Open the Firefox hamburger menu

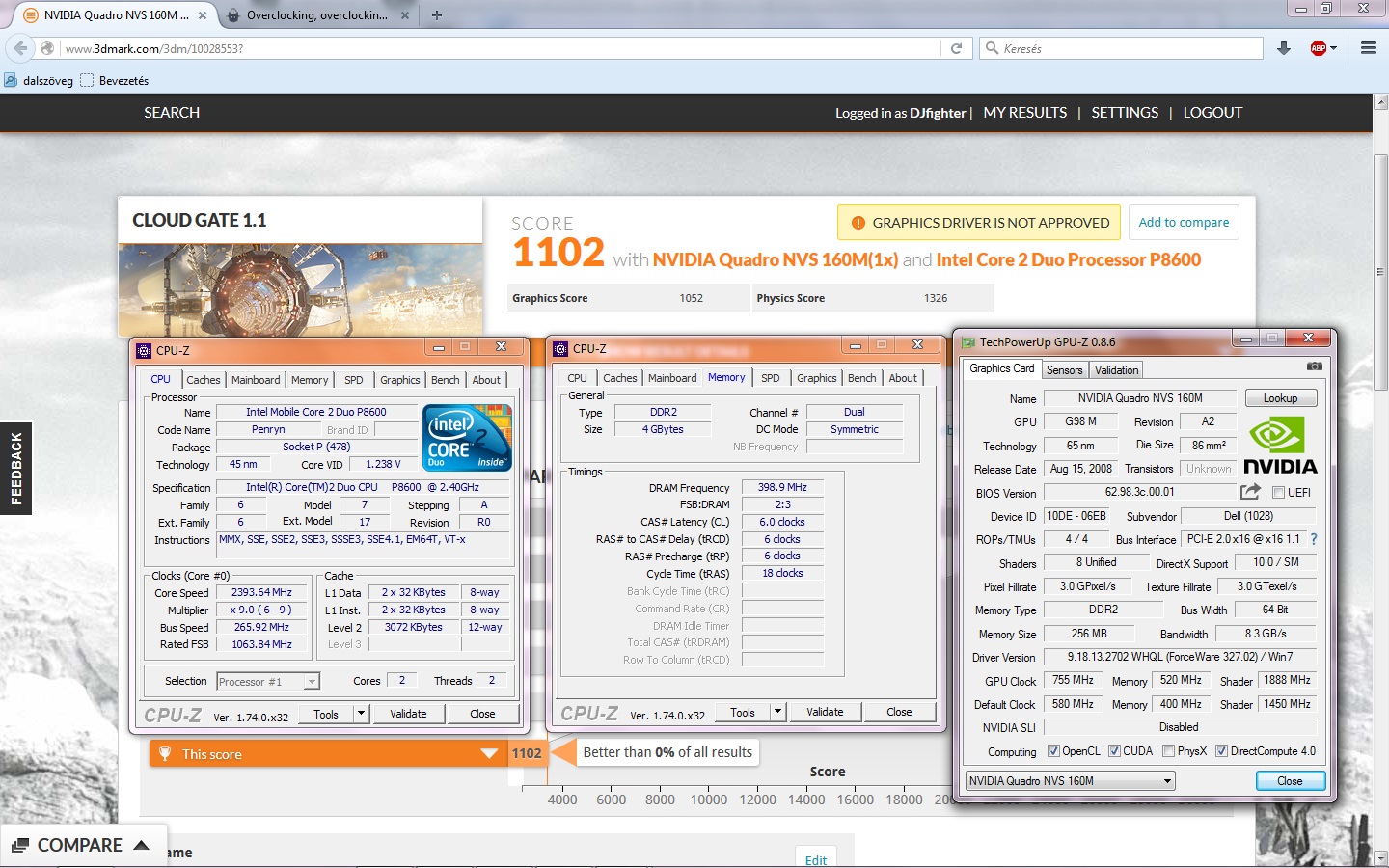tap(1368, 48)
